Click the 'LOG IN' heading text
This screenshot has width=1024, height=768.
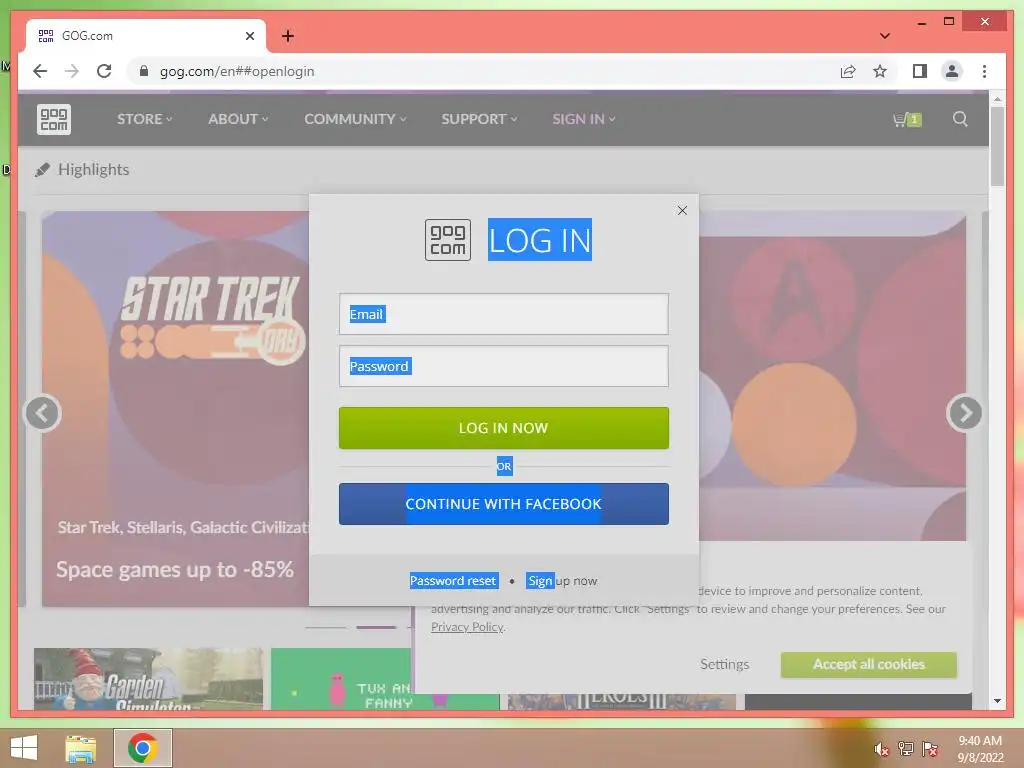coord(540,240)
